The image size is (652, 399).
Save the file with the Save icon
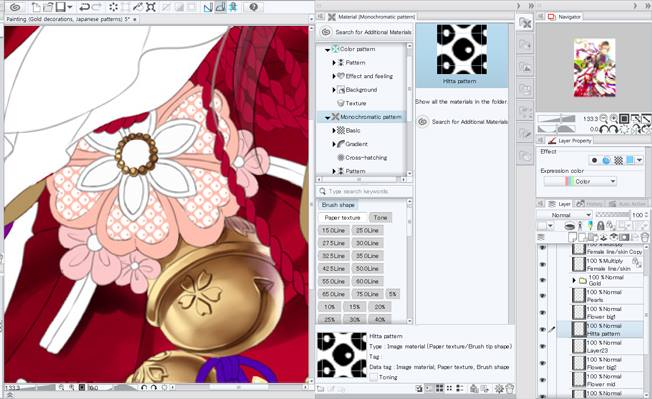[61, 7]
